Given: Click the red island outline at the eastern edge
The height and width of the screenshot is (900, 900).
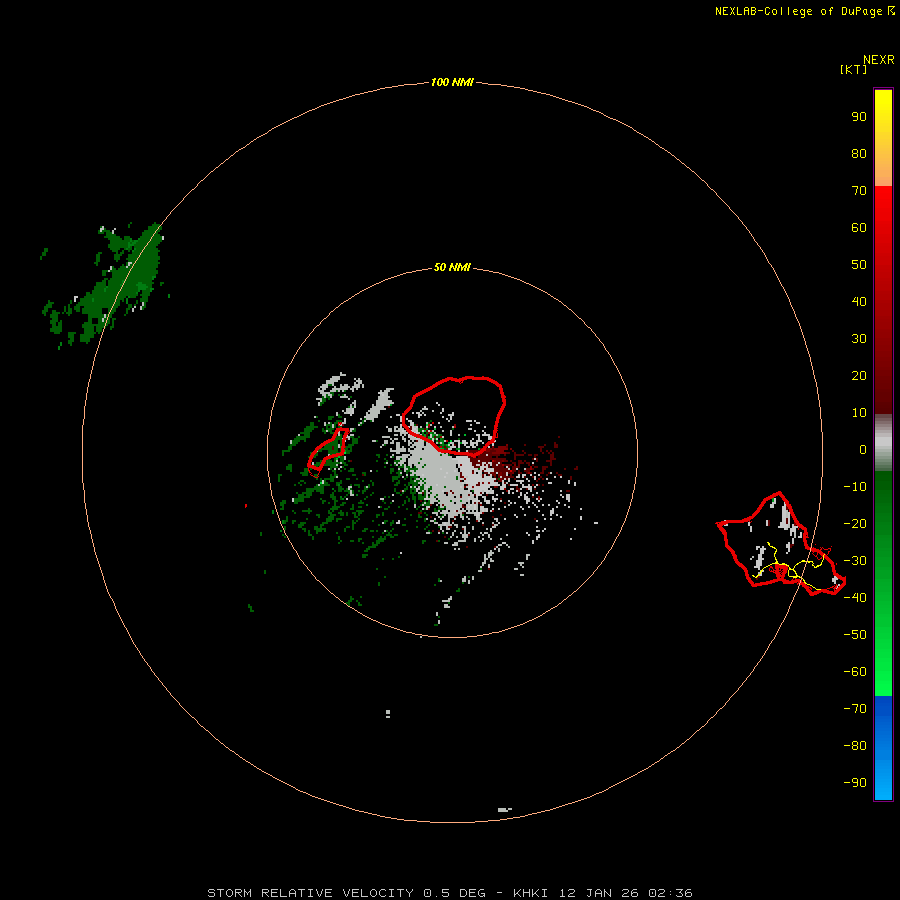Looking at the screenshot, I should [x=781, y=544].
